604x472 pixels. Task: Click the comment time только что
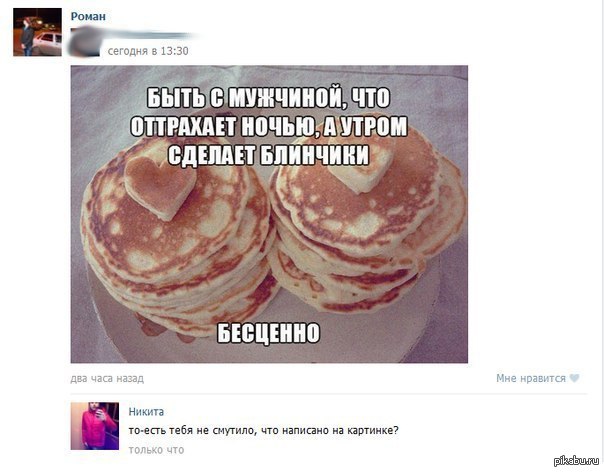click(x=156, y=450)
